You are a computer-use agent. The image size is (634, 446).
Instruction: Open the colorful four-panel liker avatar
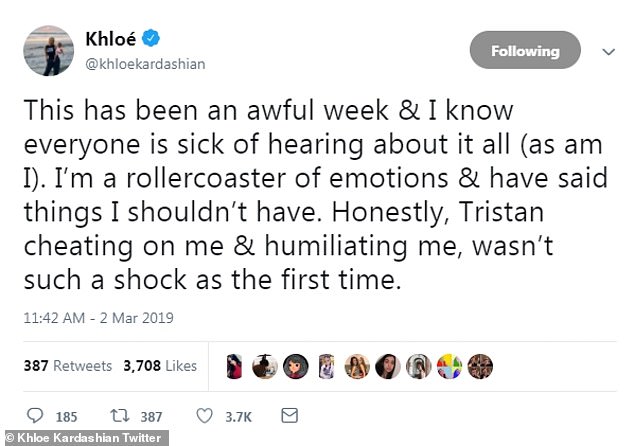(450, 366)
